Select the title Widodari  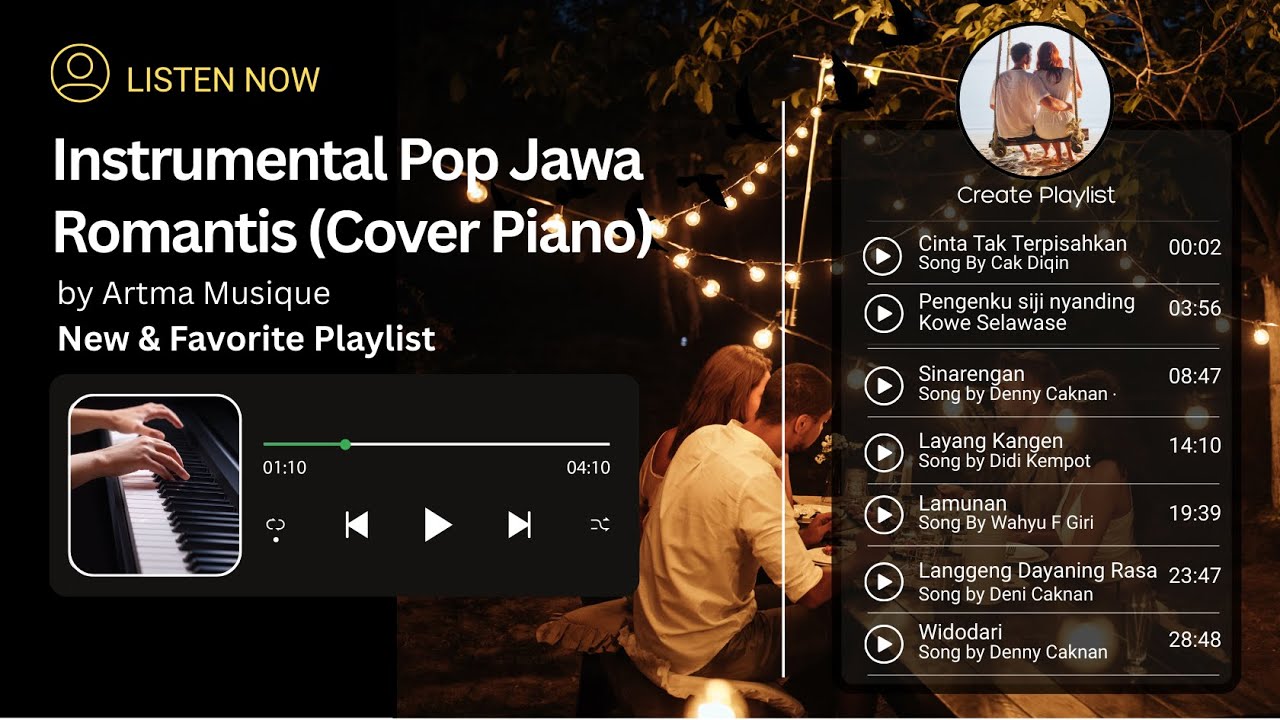pyautogui.click(x=960, y=632)
